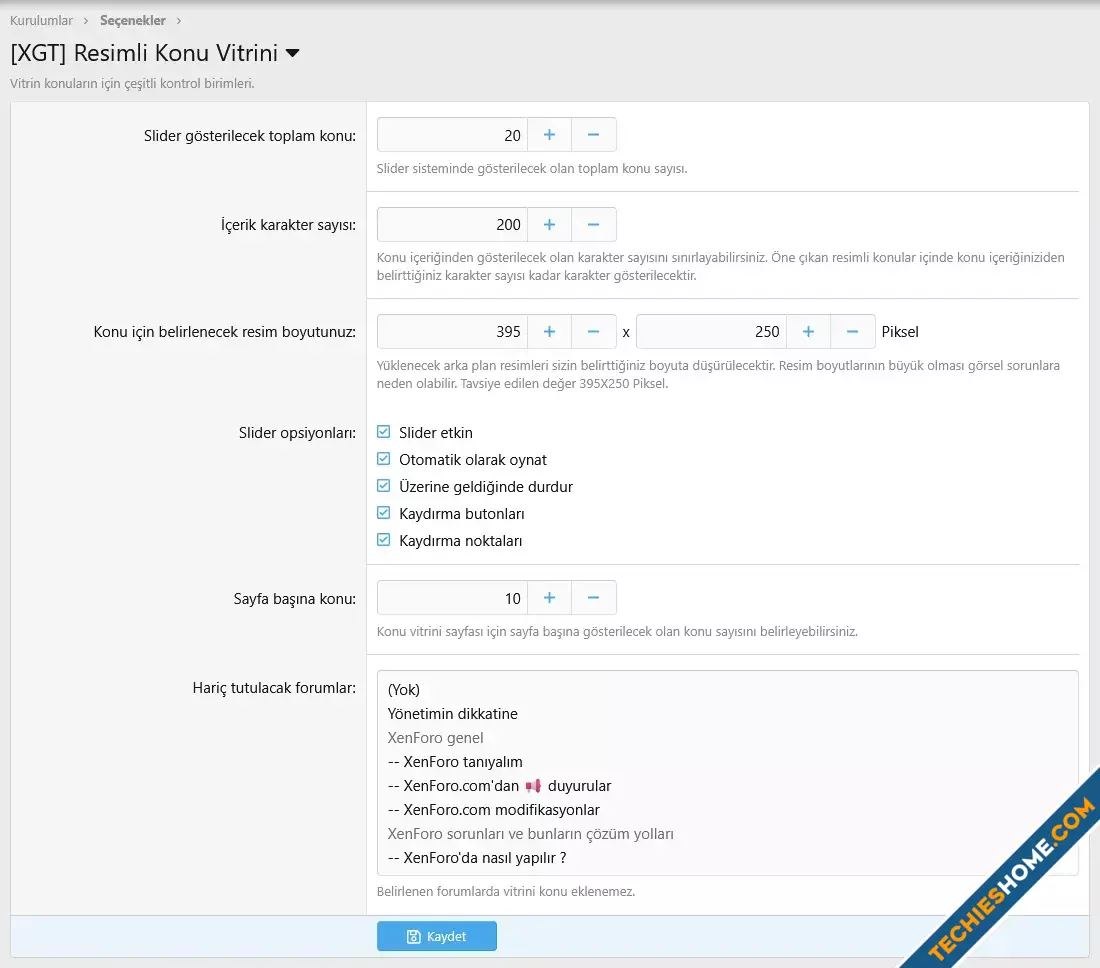The image size is (1100, 968).
Task: Click the slider total topics input field
Action: tap(452, 135)
